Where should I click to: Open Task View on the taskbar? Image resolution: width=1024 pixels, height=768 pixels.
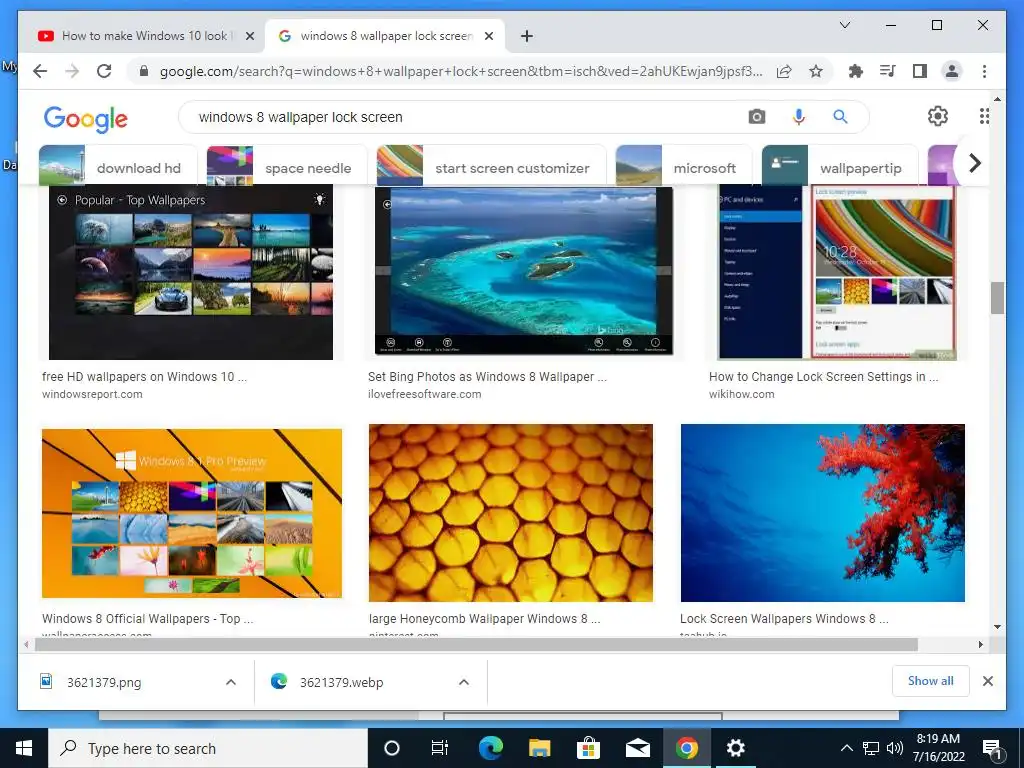point(440,748)
